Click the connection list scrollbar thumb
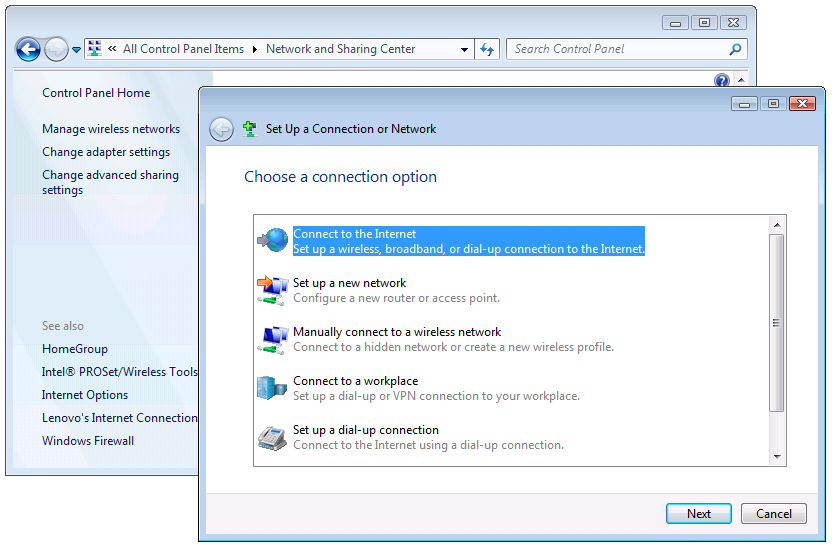The image size is (832, 549). (777, 323)
